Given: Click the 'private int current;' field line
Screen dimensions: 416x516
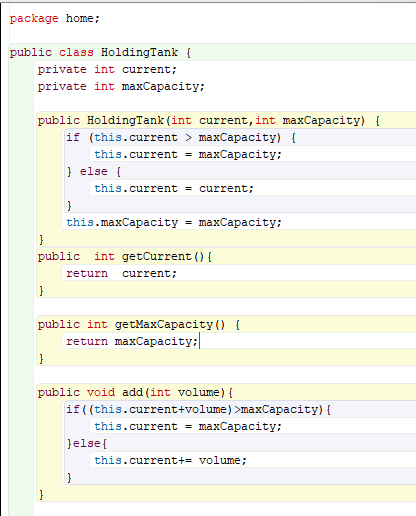Looking at the screenshot, I should coord(107,70).
